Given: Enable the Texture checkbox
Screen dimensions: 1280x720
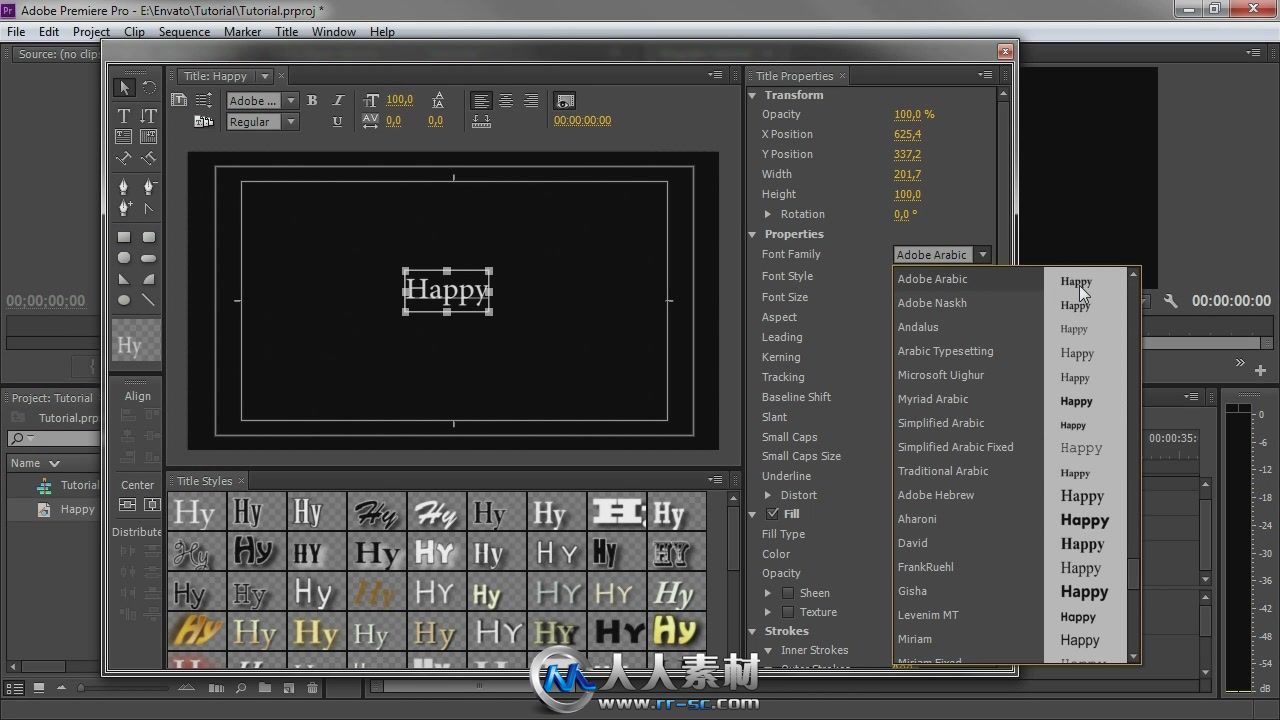Looking at the screenshot, I should [x=788, y=612].
